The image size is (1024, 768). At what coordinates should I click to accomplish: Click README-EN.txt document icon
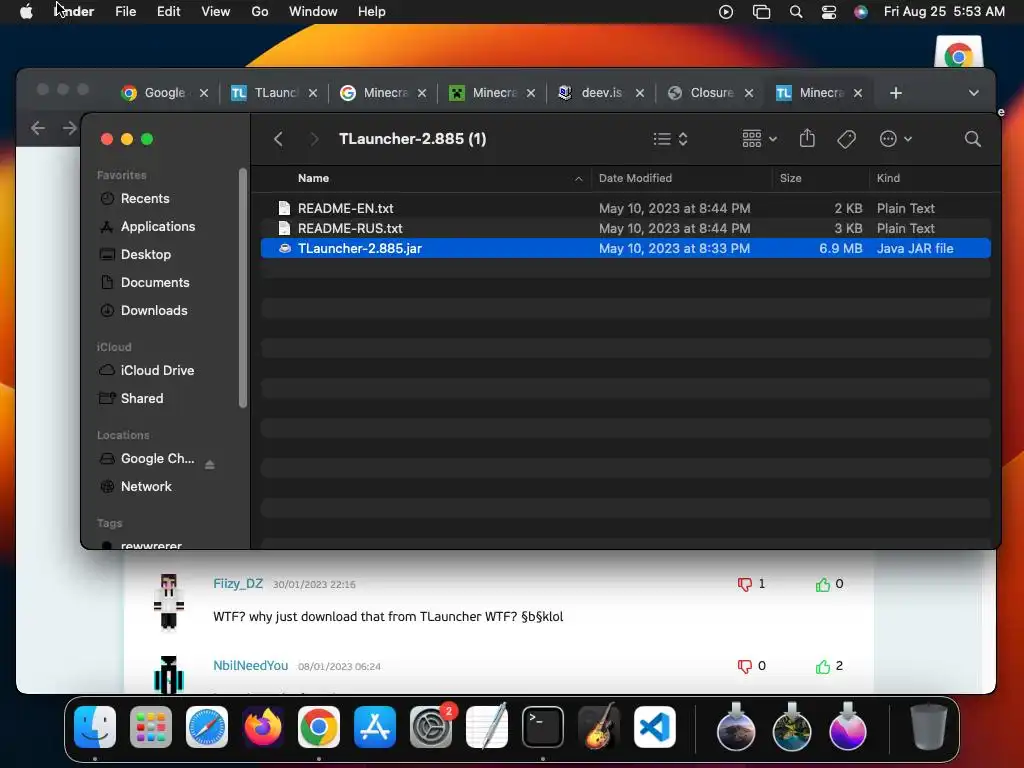[284, 208]
